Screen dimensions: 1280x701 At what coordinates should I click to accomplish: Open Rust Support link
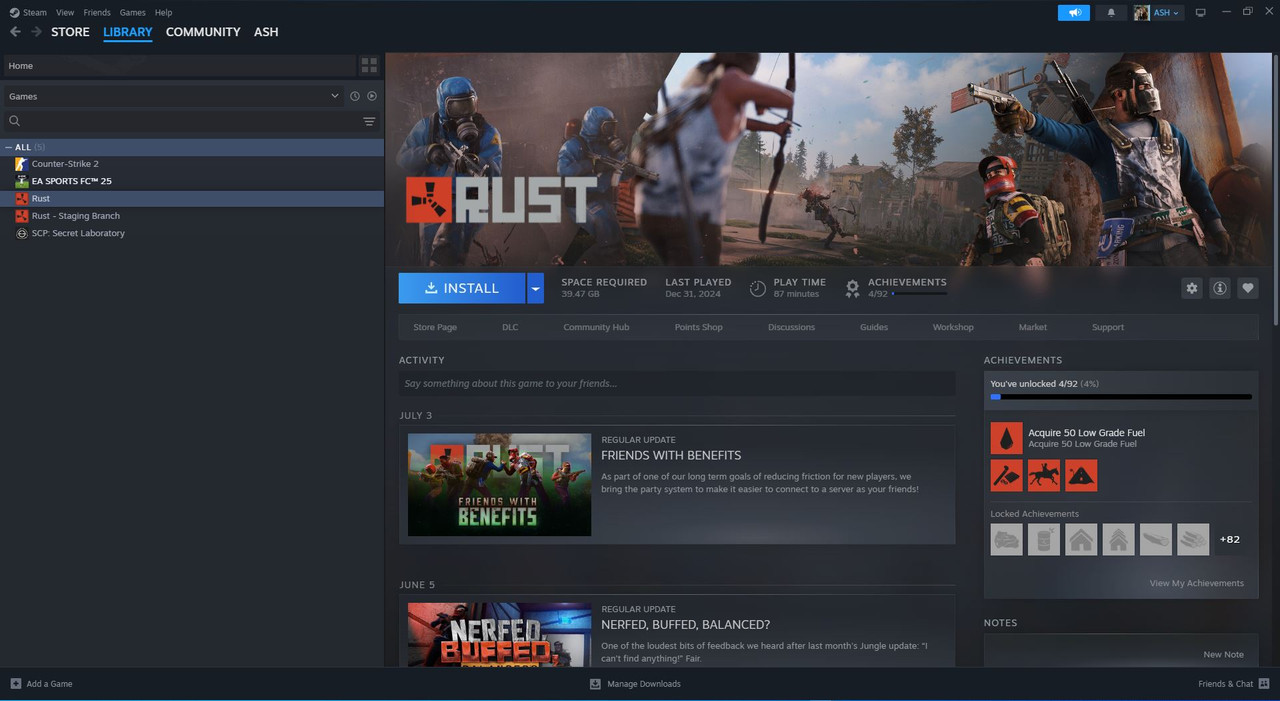coord(1108,327)
